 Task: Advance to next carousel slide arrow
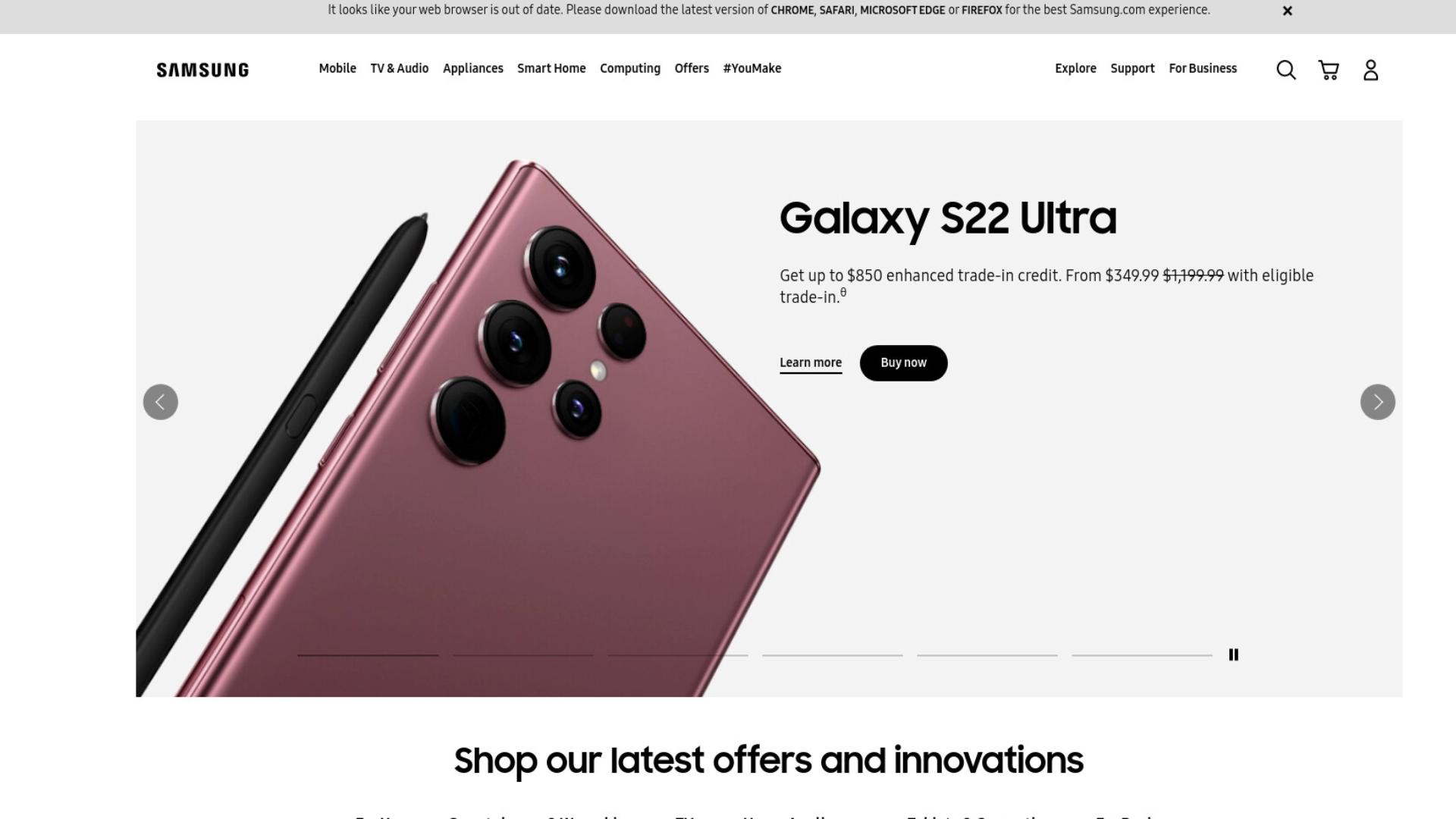pos(1377,402)
